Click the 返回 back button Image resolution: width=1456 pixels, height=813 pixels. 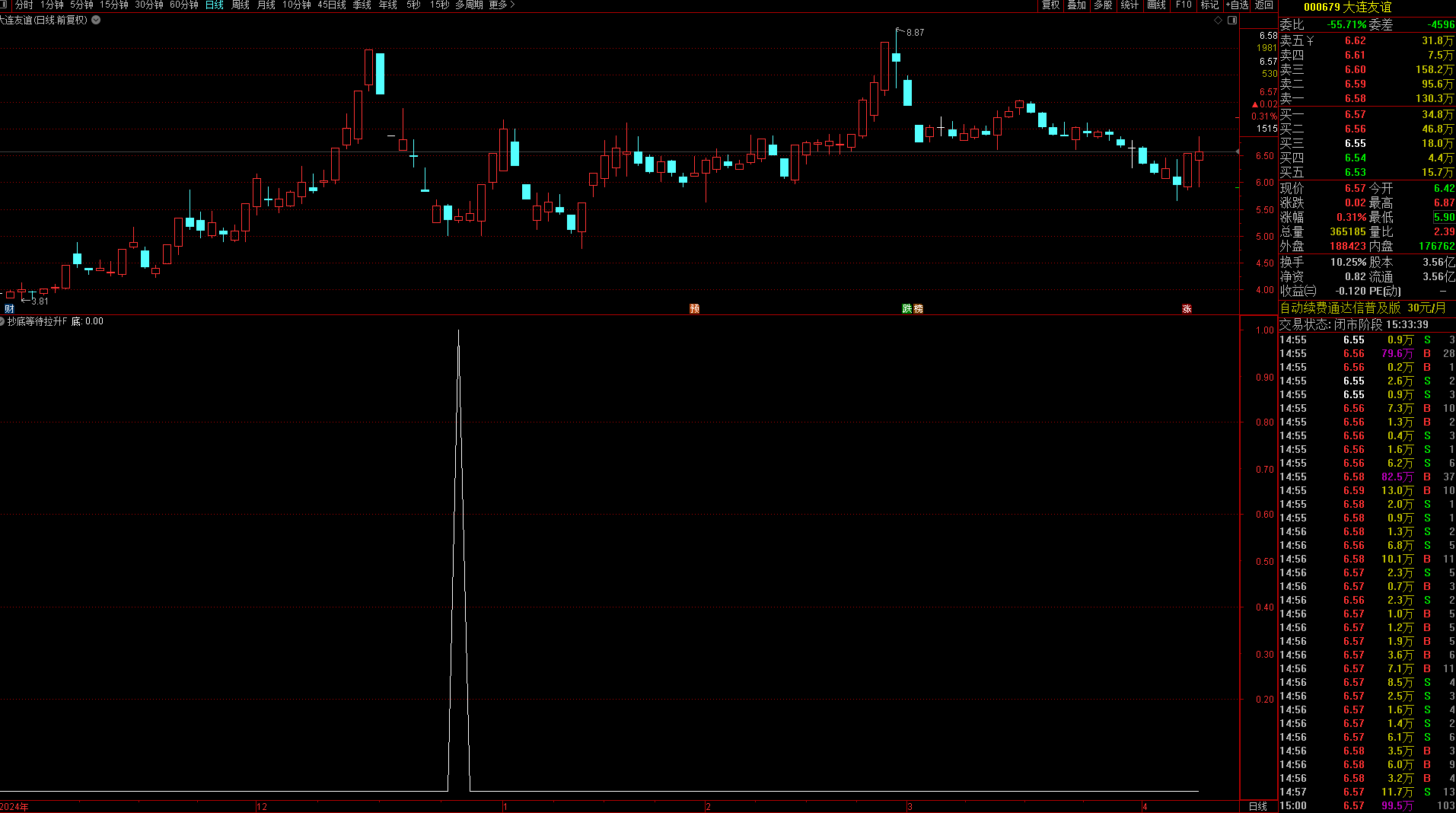(1264, 5)
